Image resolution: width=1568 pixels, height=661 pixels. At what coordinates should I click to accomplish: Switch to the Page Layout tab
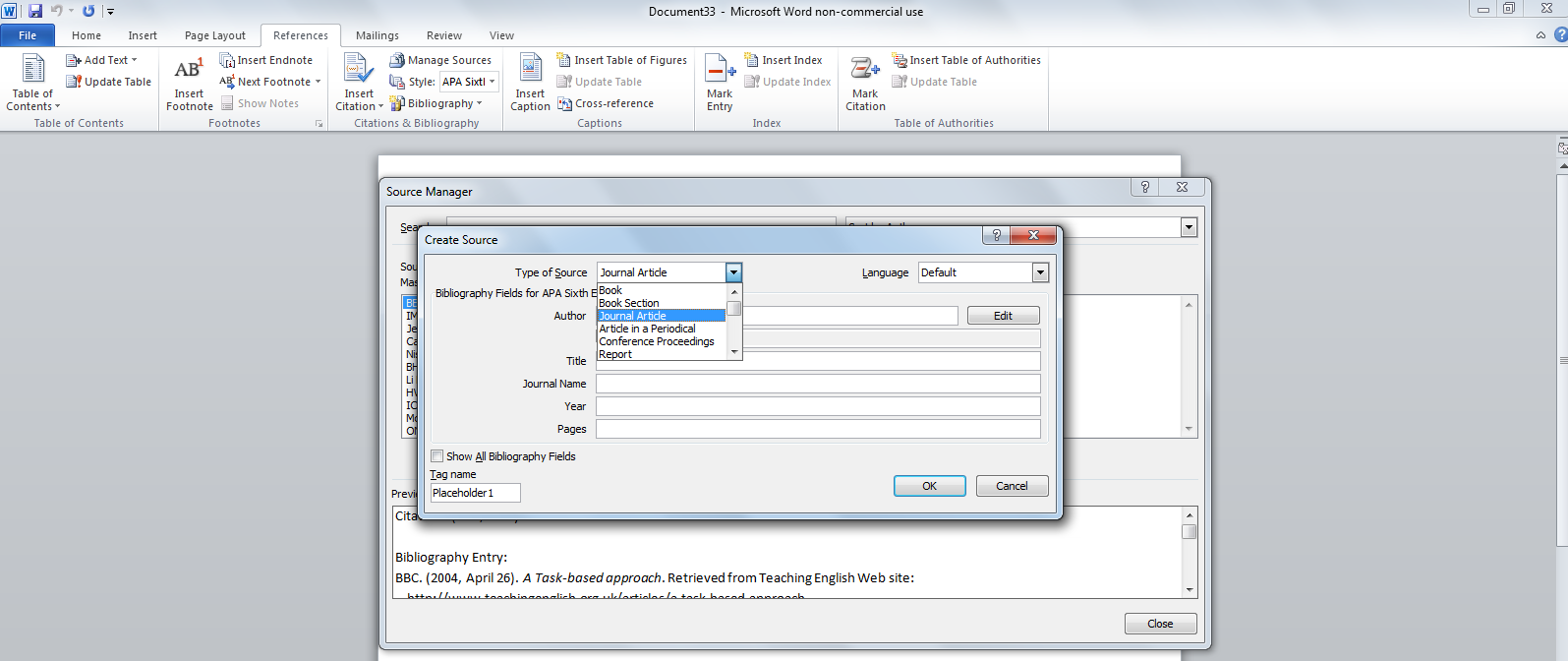coord(214,35)
